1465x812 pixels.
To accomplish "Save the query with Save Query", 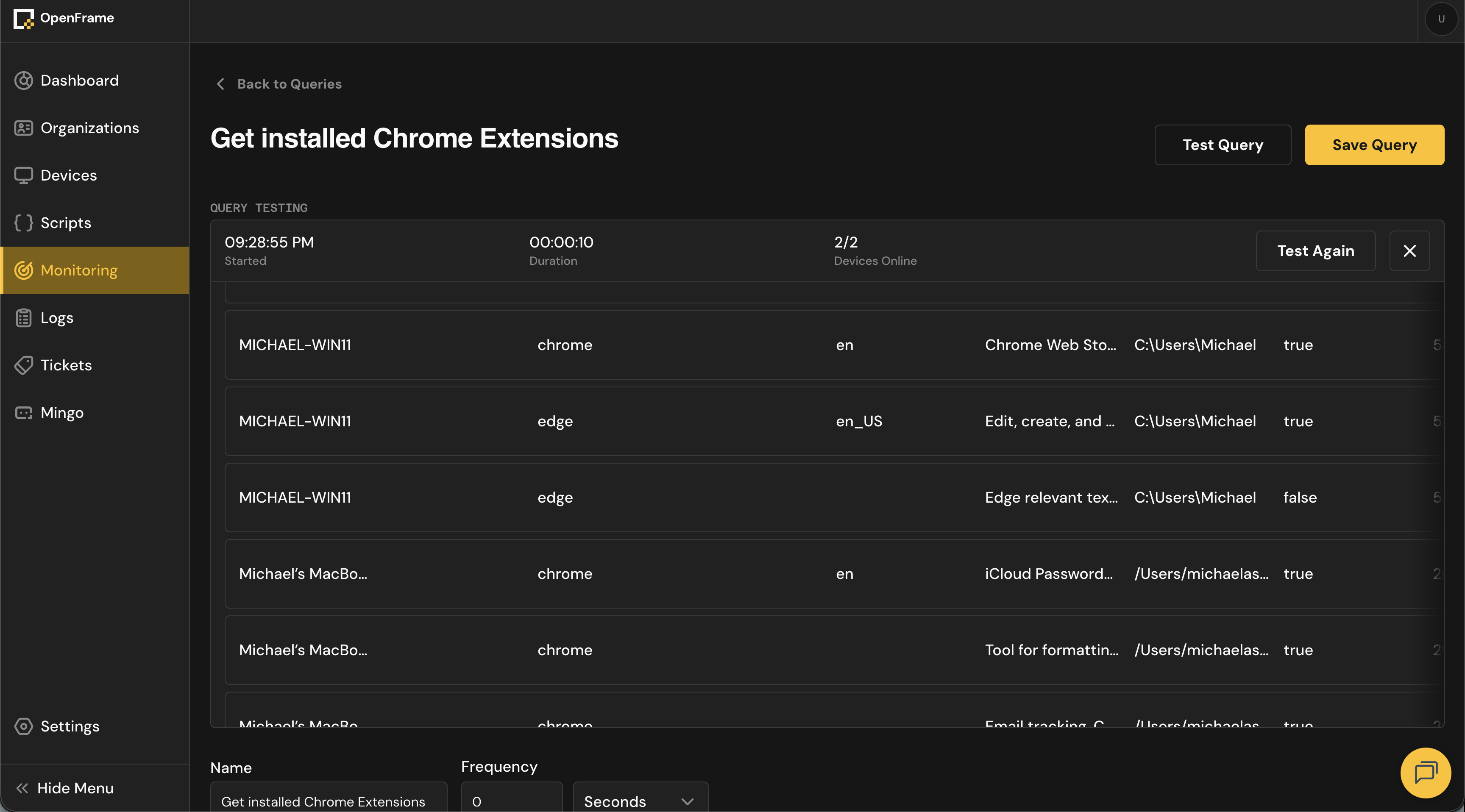I will 1375,145.
